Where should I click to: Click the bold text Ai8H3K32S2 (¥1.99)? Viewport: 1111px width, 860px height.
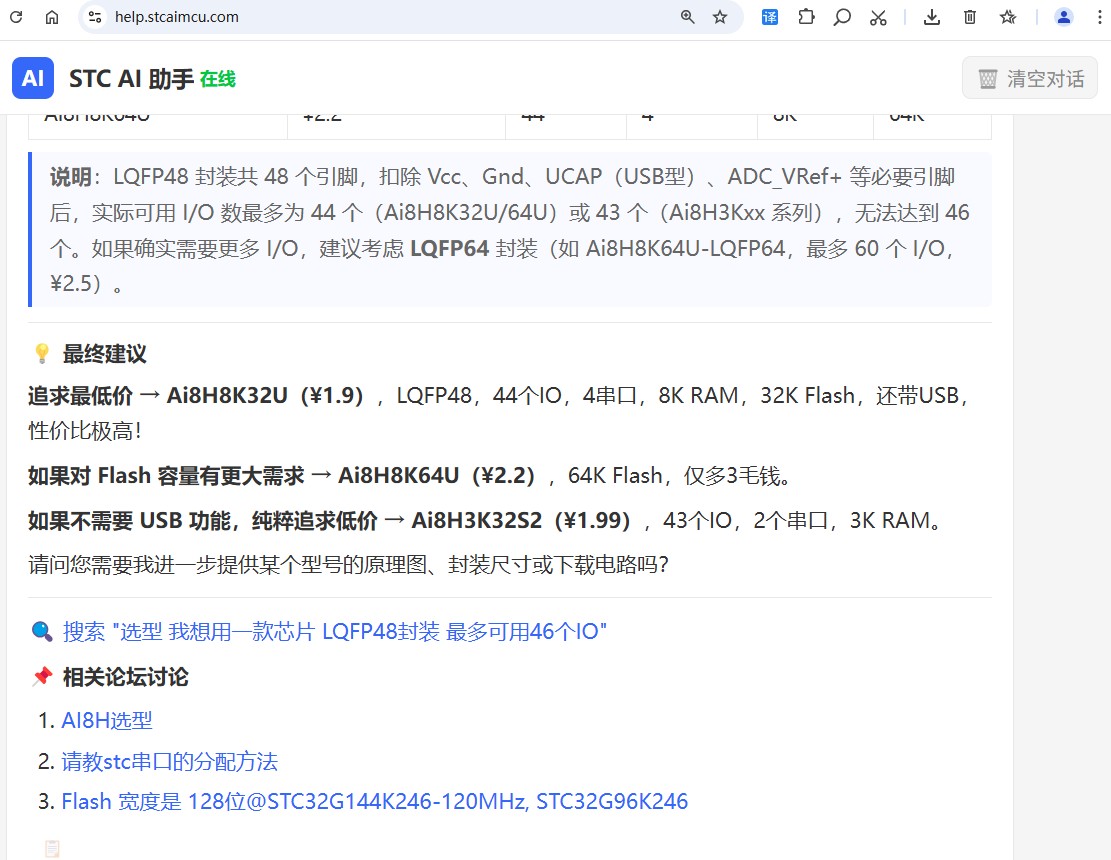click(x=521, y=521)
